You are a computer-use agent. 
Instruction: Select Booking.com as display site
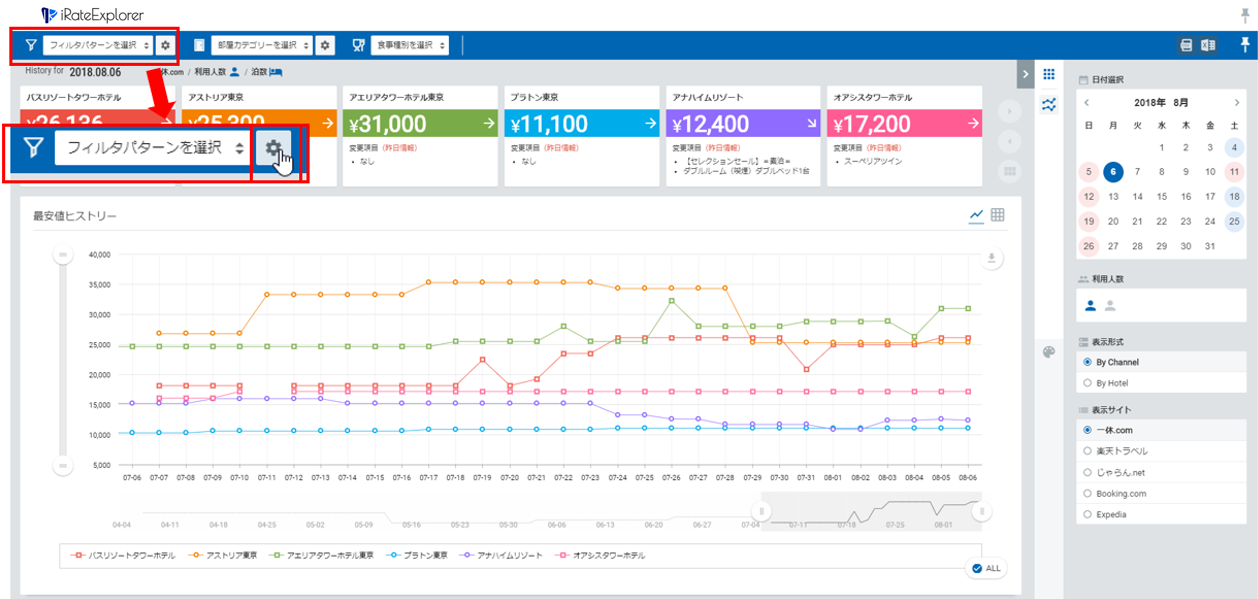click(x=1088, y=493)
